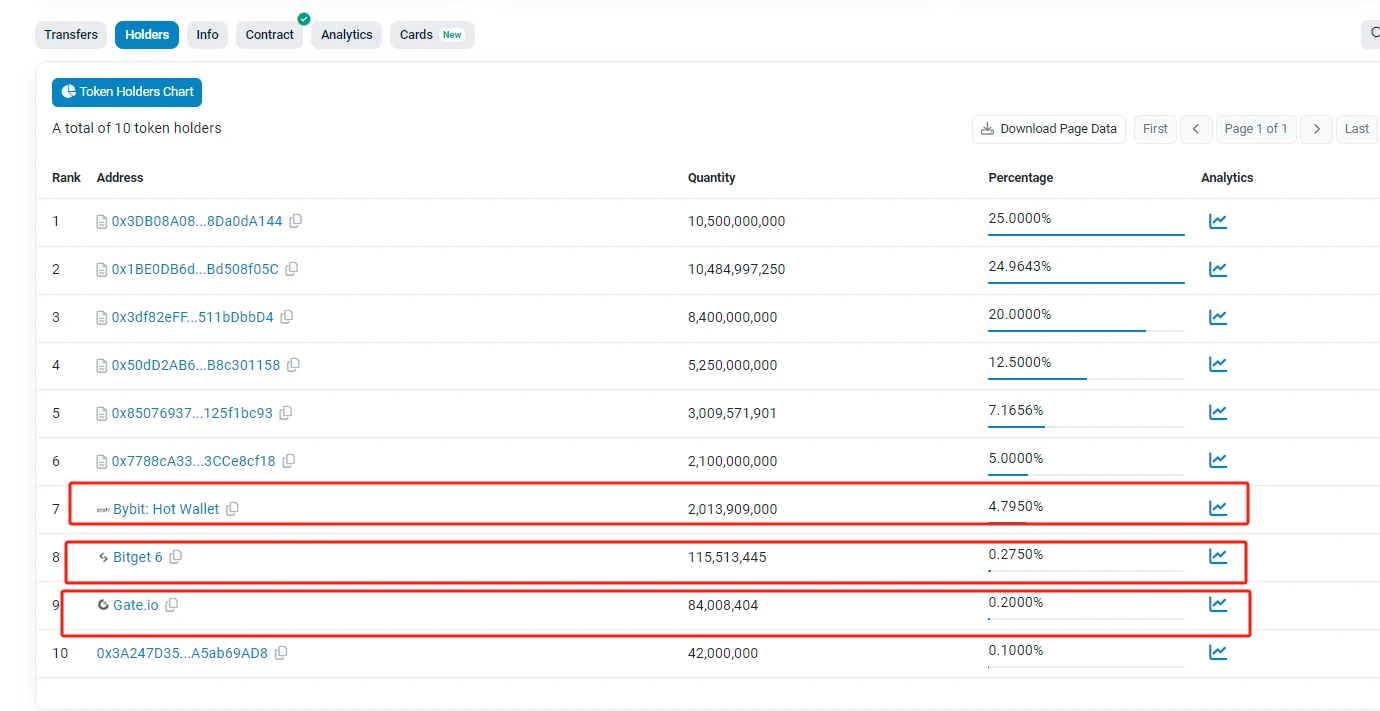Click analytics icon for rank 10 holder
This screenshot has height=711, width=1380.
(x=1217, y=653)
